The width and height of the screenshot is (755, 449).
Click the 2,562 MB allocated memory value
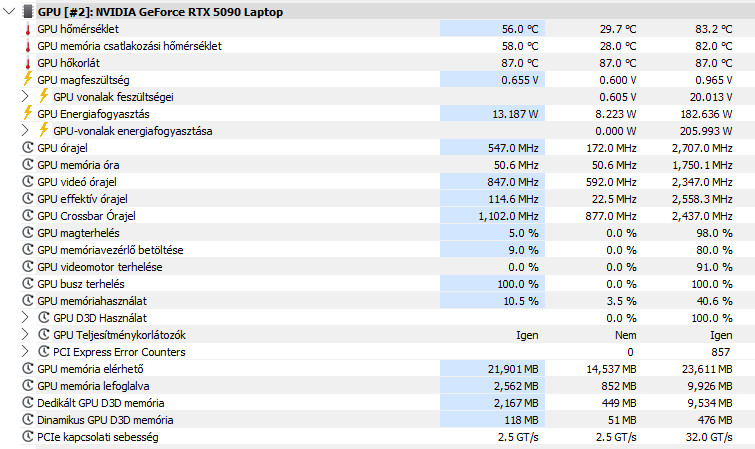tap(516, 386)
